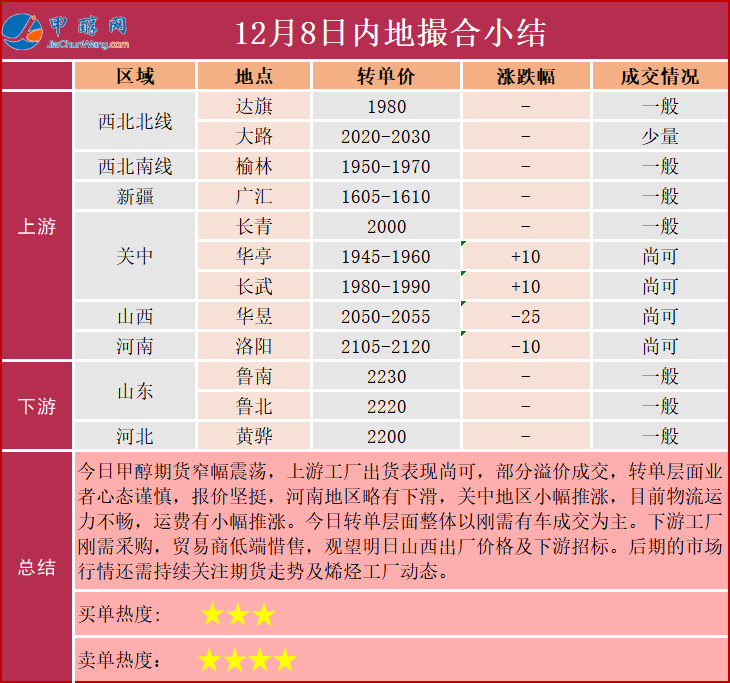
Task: Select the 总结 section label
Action: [37, 567]
